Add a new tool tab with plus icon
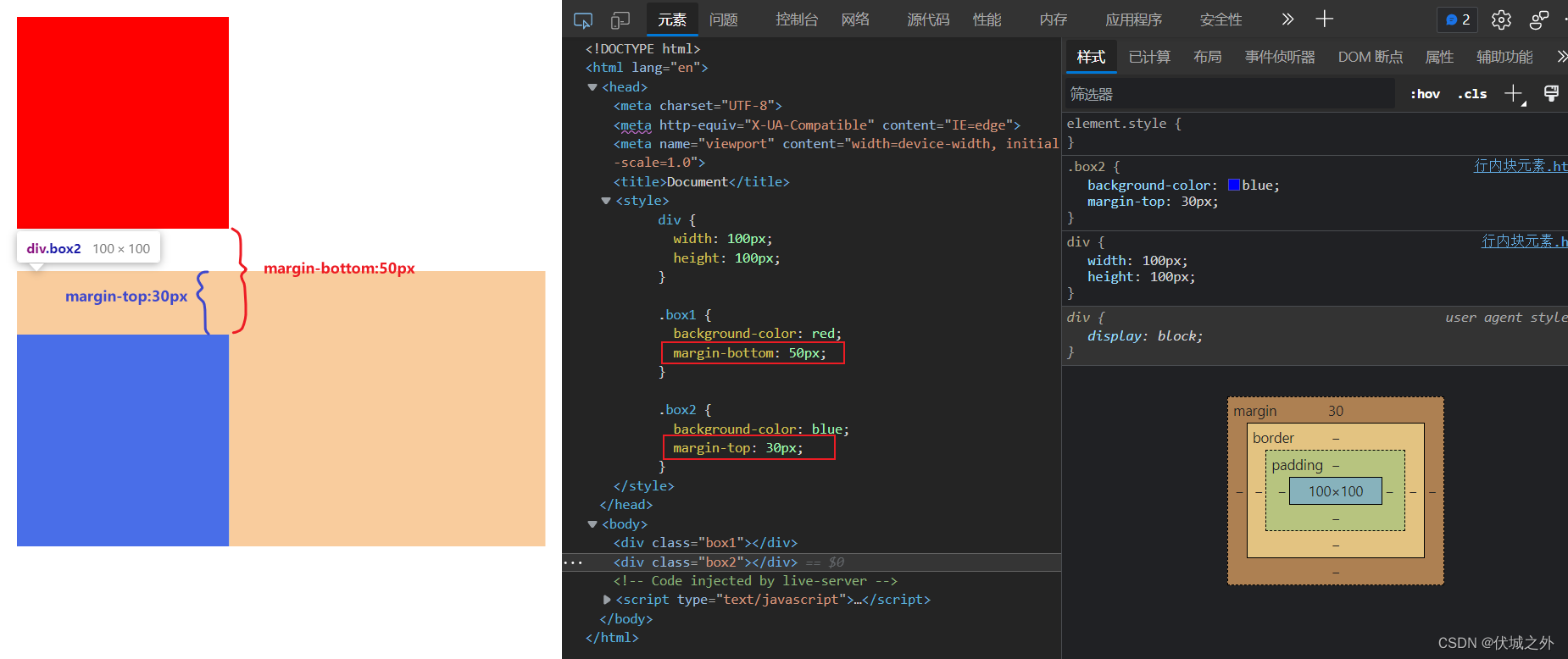 (x=1324, y=19)
